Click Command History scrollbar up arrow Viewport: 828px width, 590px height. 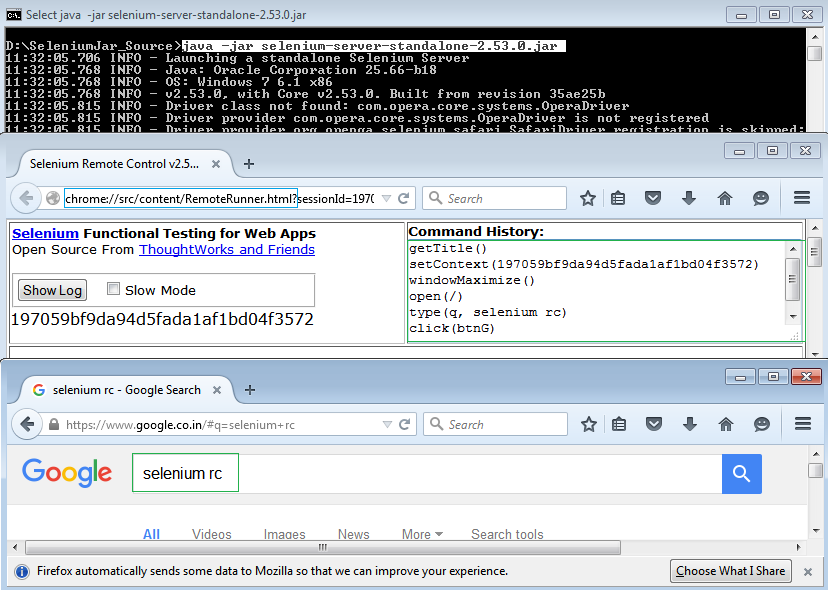(793, 249)
